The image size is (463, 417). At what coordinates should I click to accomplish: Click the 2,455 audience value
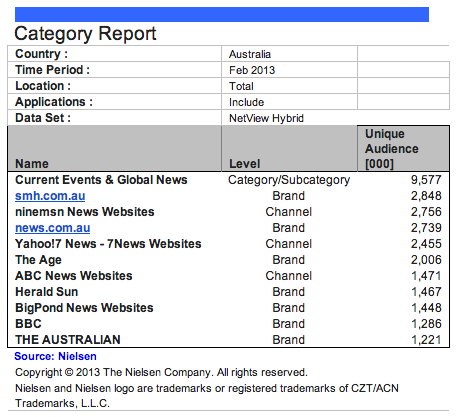426,244
